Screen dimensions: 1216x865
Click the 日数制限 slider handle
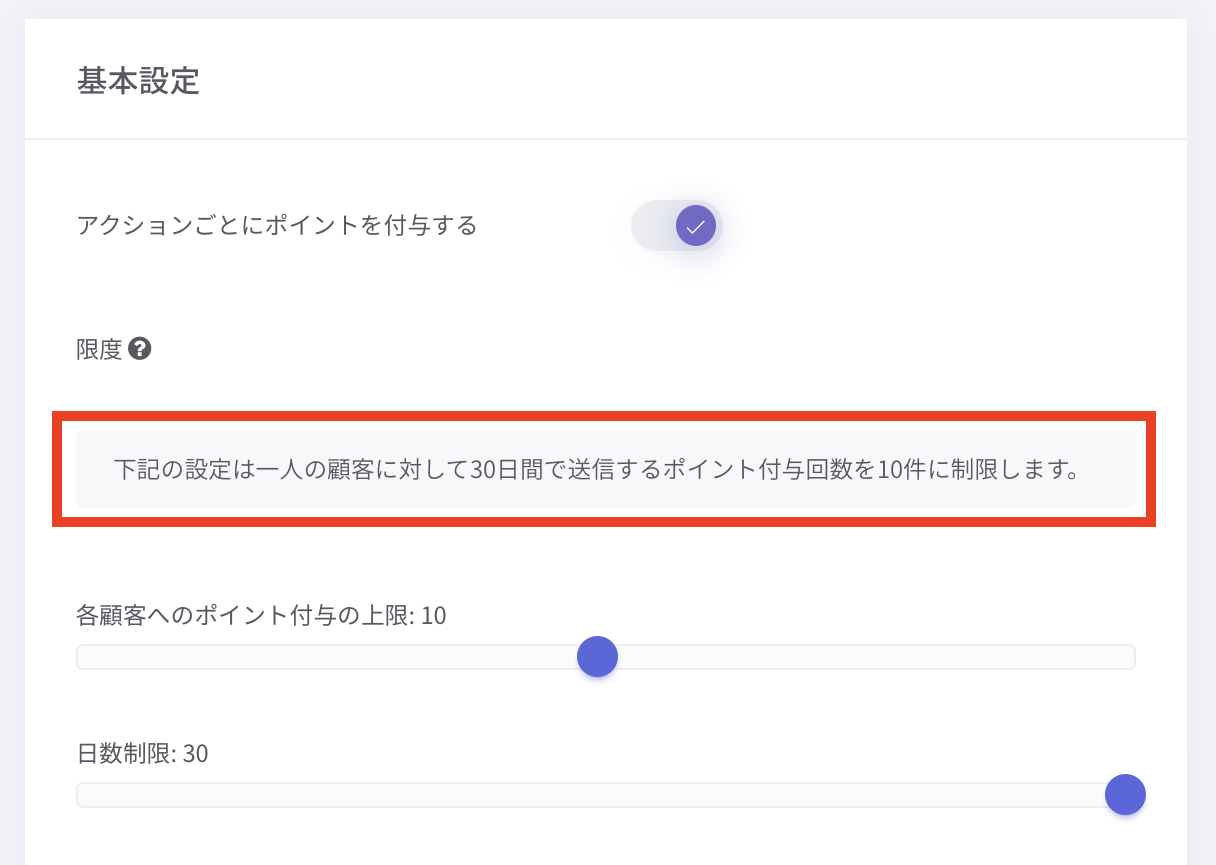point(1125,795)
